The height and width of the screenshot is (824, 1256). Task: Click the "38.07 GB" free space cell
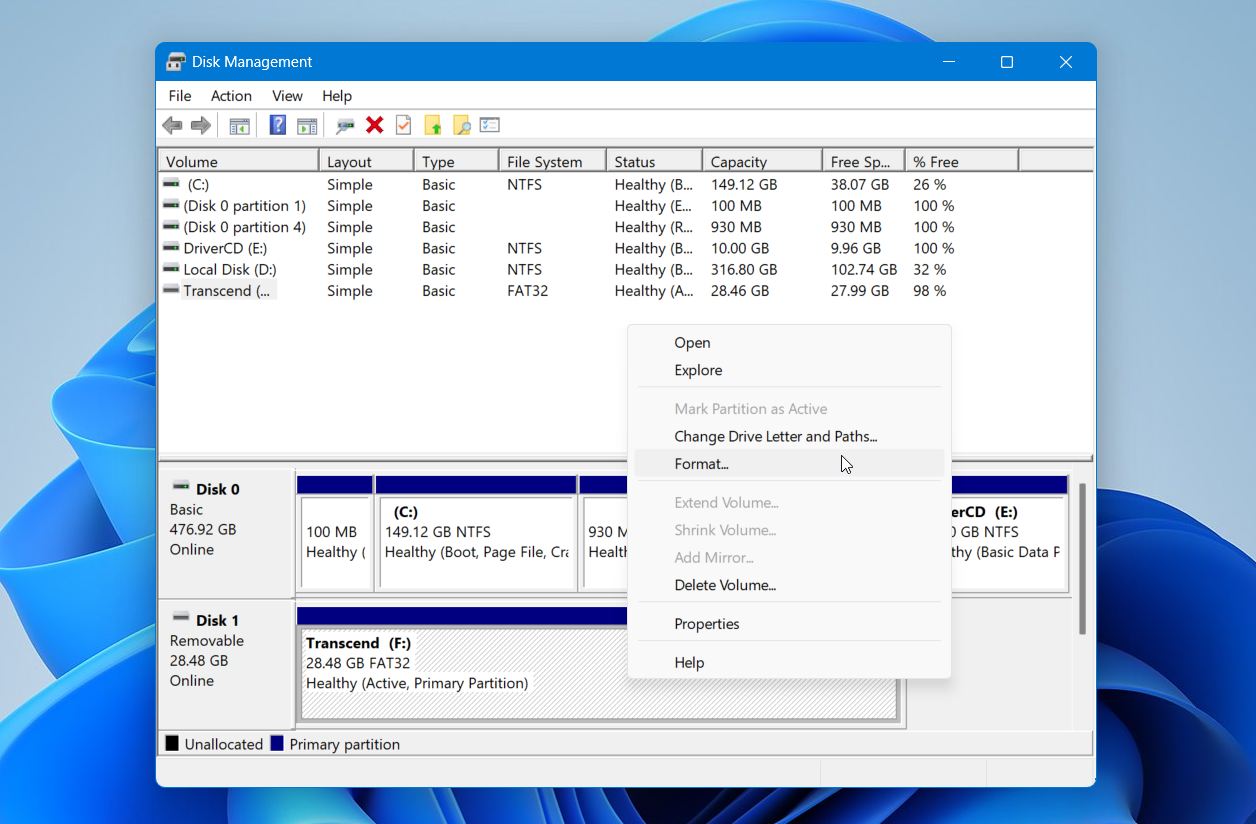point(860,185)
